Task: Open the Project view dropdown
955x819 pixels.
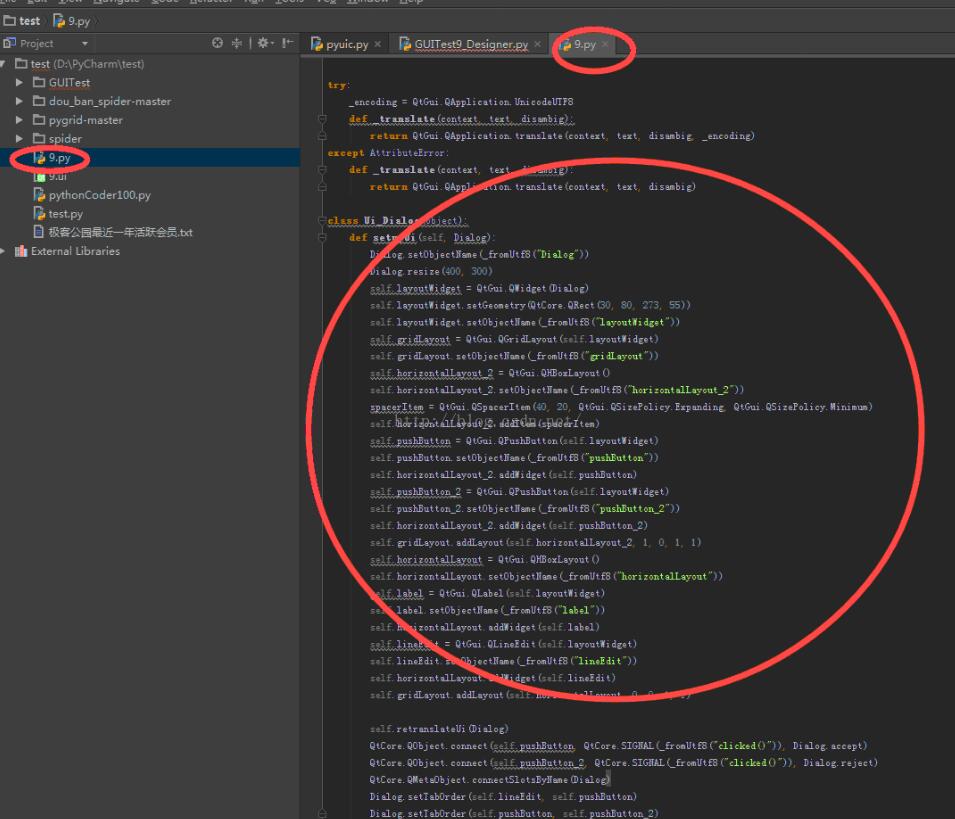Action: [x=85, y=44]
